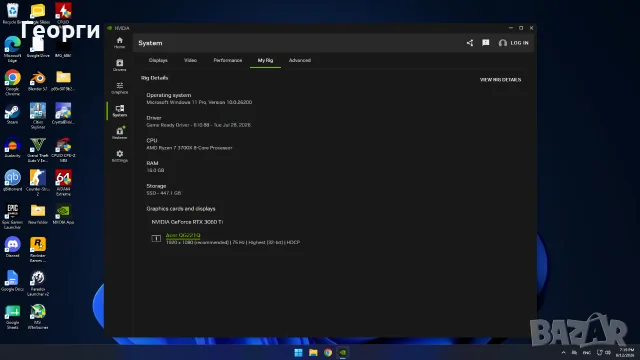Switch to the Advanced tab
This screenshot has width=640, height=360.
point(300,60)
